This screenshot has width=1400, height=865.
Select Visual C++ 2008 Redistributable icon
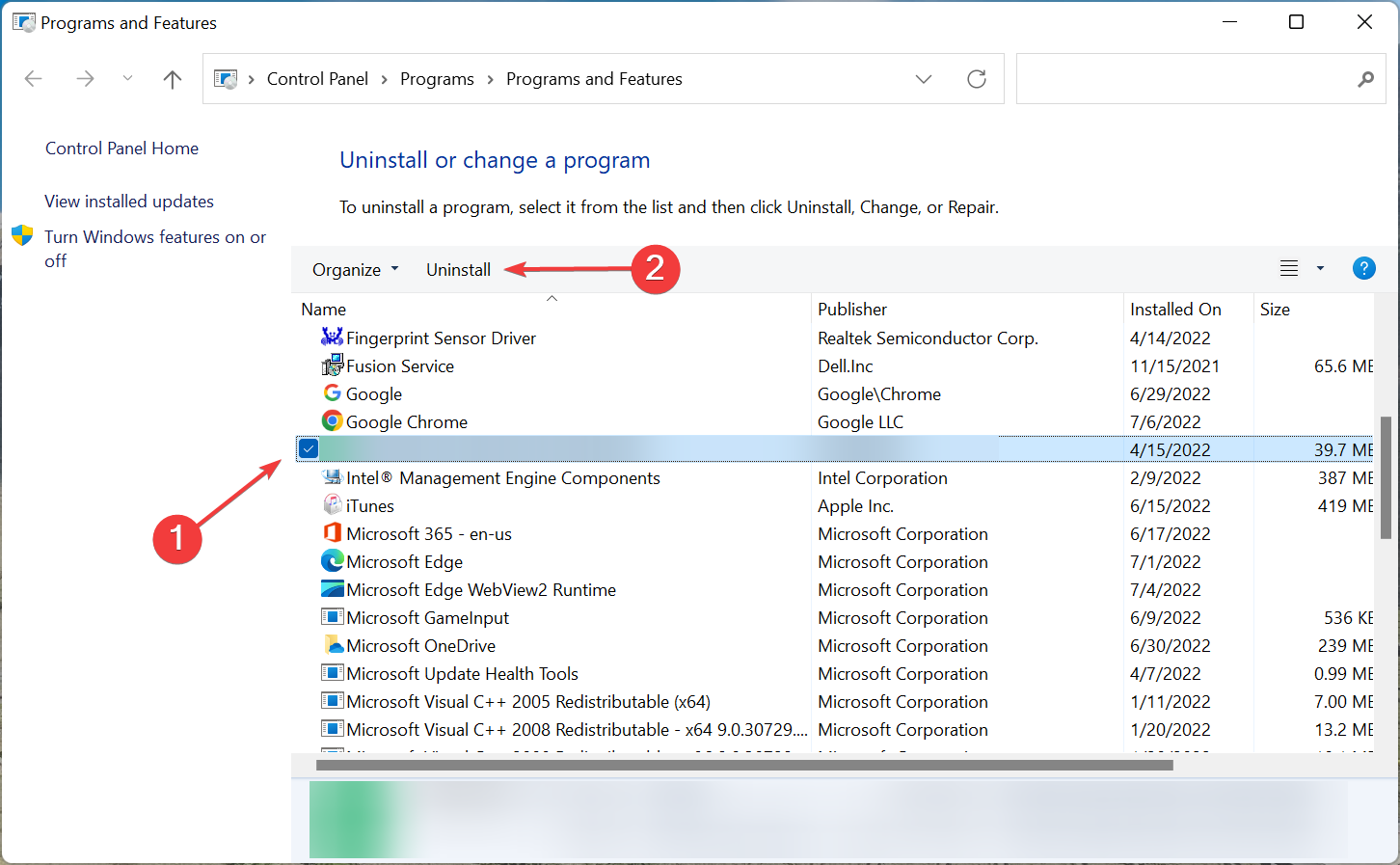click(333, 729)
